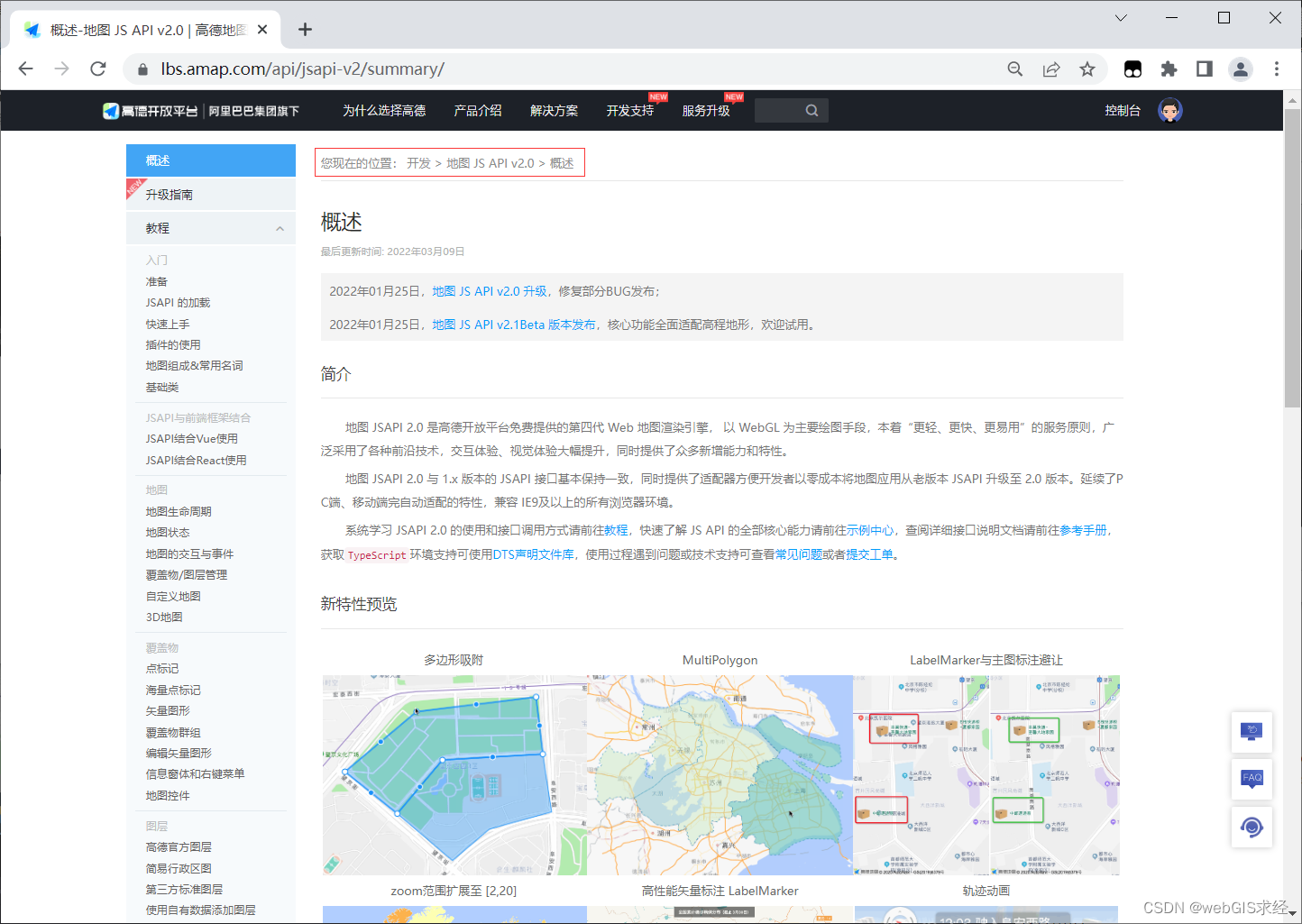1302x924 pixels.
Task: Share this page via share icon
Action: point(1051,69)
